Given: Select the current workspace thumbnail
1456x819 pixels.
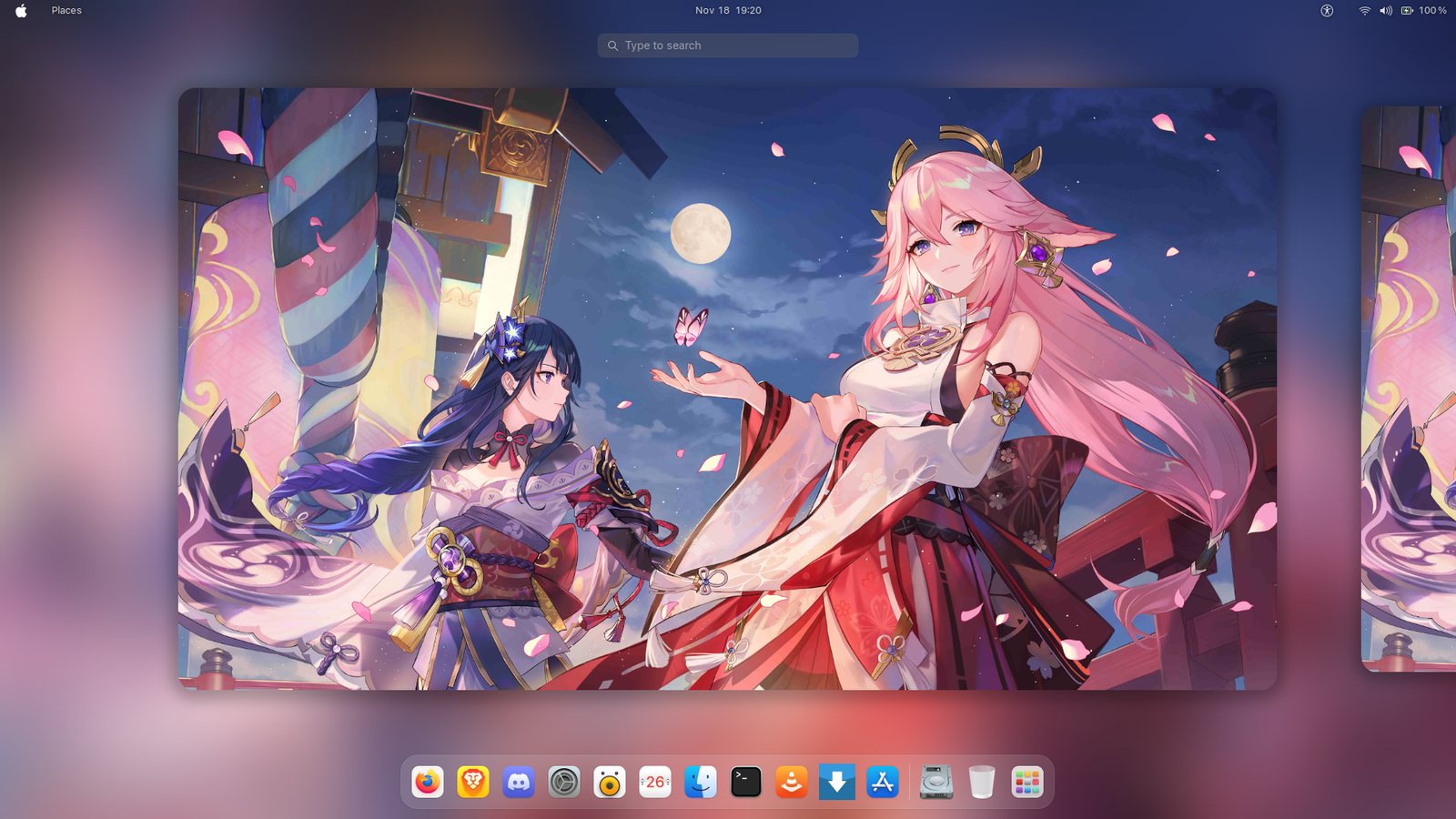Looking at the screenshot, I should pyautogui.click(x=727, y=389).
